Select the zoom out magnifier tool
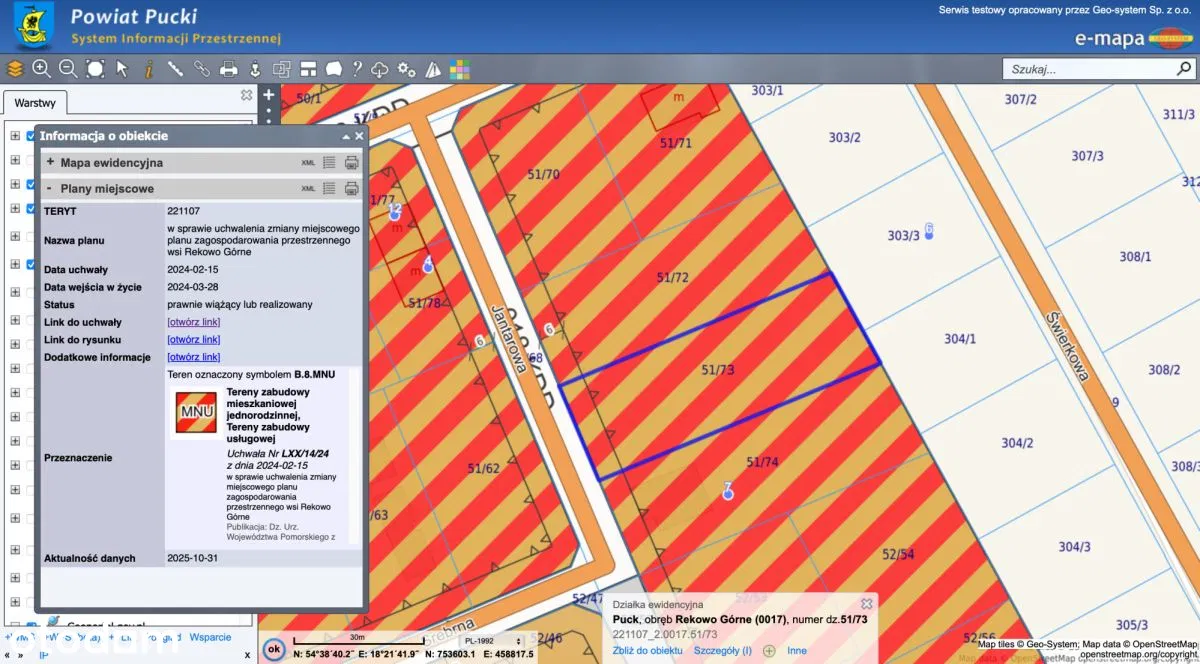Viewport: 1200px width, 664px height. pyautogui.click(x=68, y=69)
